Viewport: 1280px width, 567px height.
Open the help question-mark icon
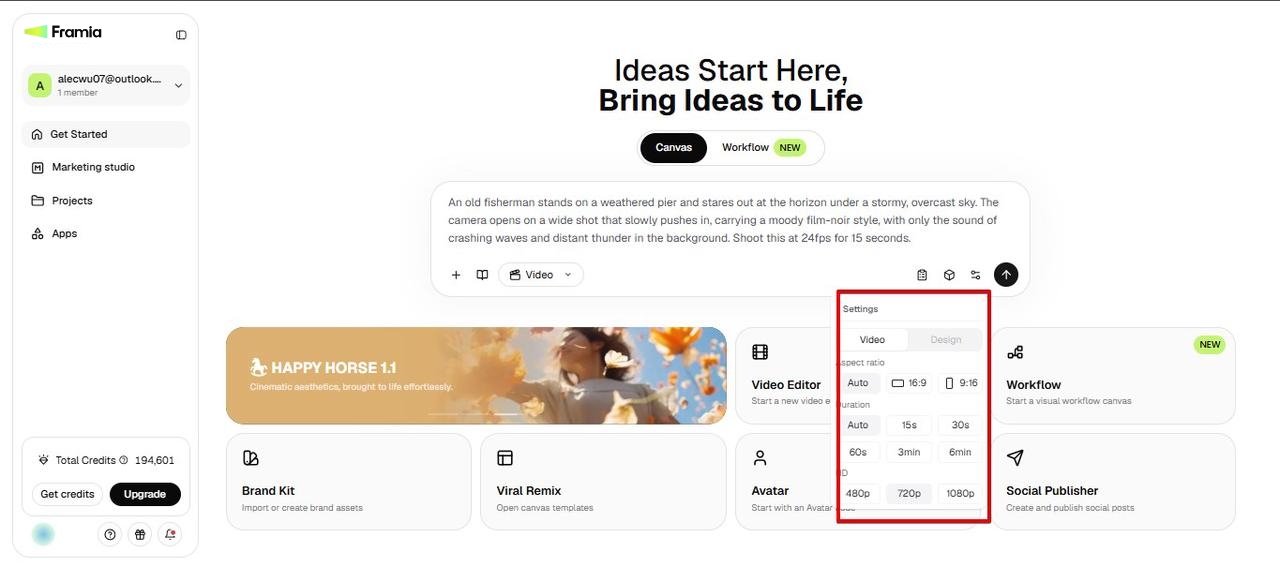pos(110,535)
